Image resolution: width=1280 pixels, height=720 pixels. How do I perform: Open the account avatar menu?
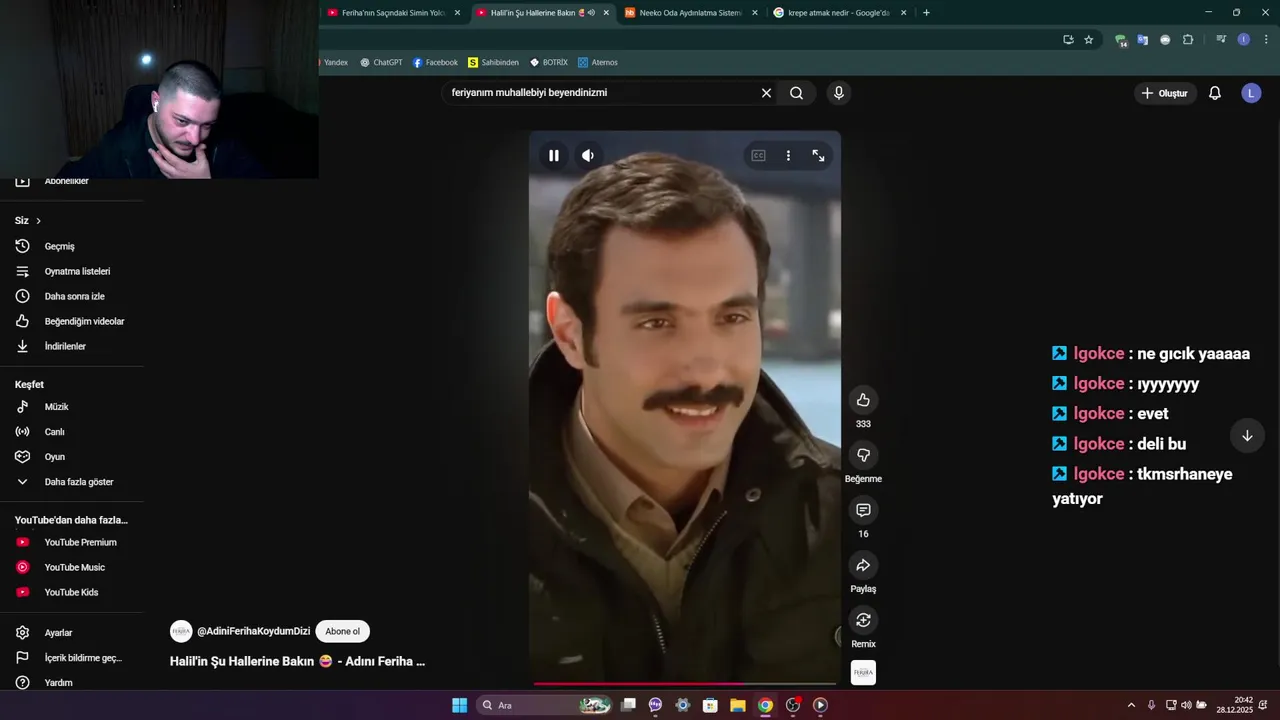coord(1251,93)
